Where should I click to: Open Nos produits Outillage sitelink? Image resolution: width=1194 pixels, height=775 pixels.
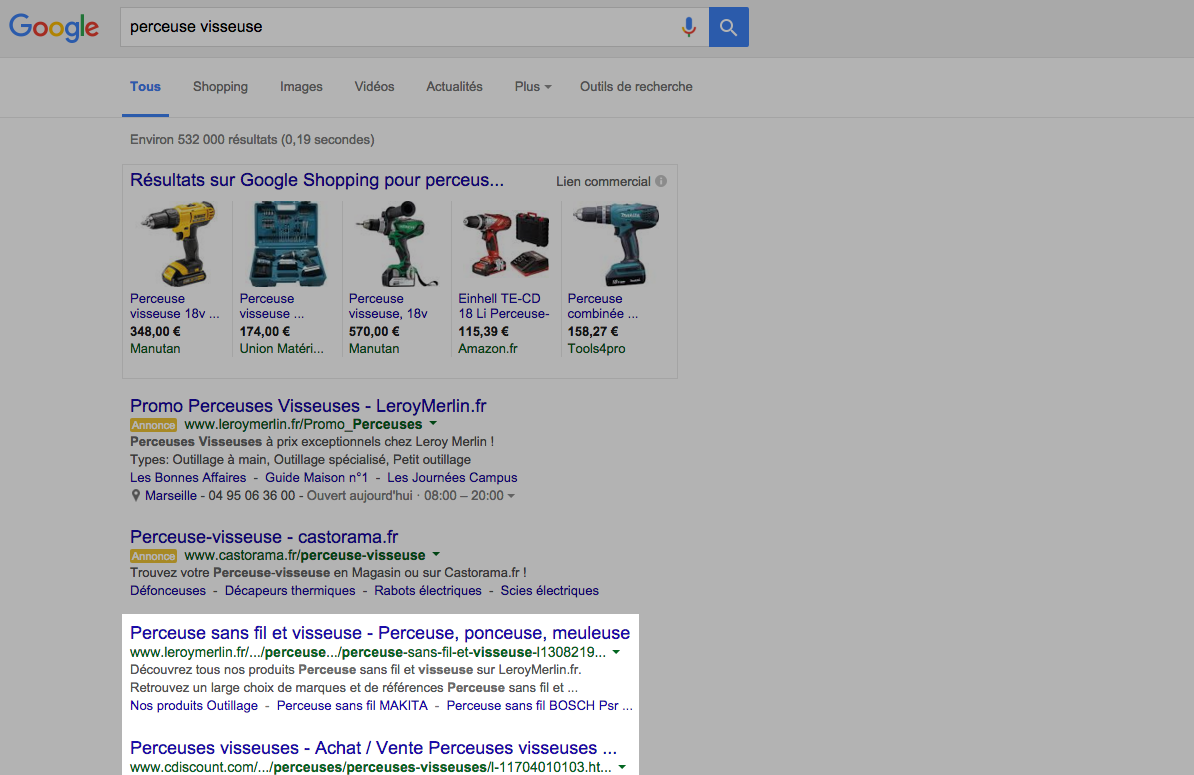coord(193,706)
